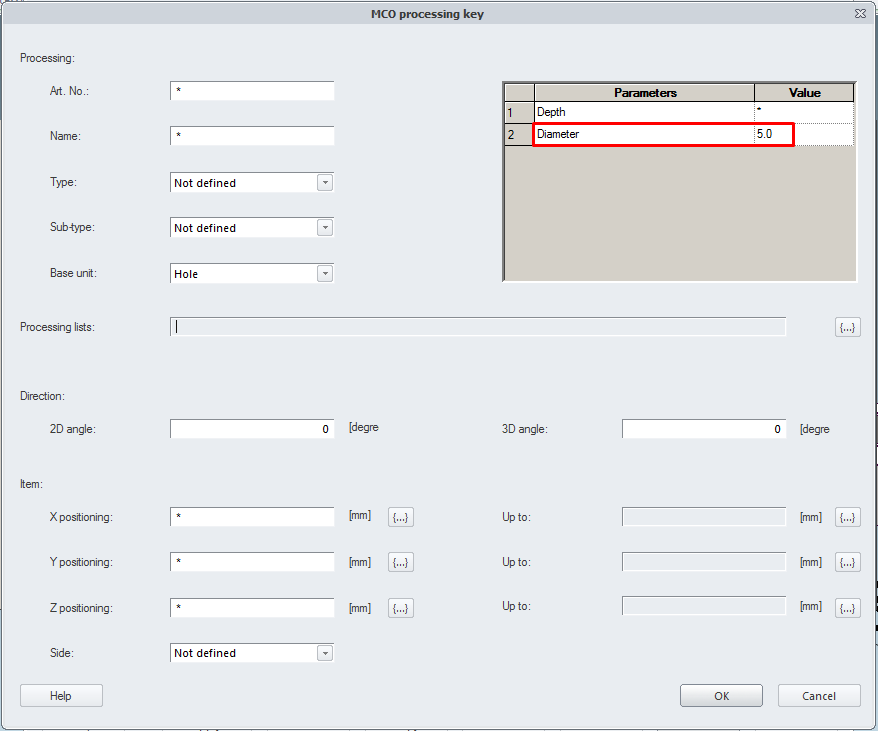This screenshot has height=731, width=878.
Task: Expand the Type dropdown
Action: click(x=324, y=183)
